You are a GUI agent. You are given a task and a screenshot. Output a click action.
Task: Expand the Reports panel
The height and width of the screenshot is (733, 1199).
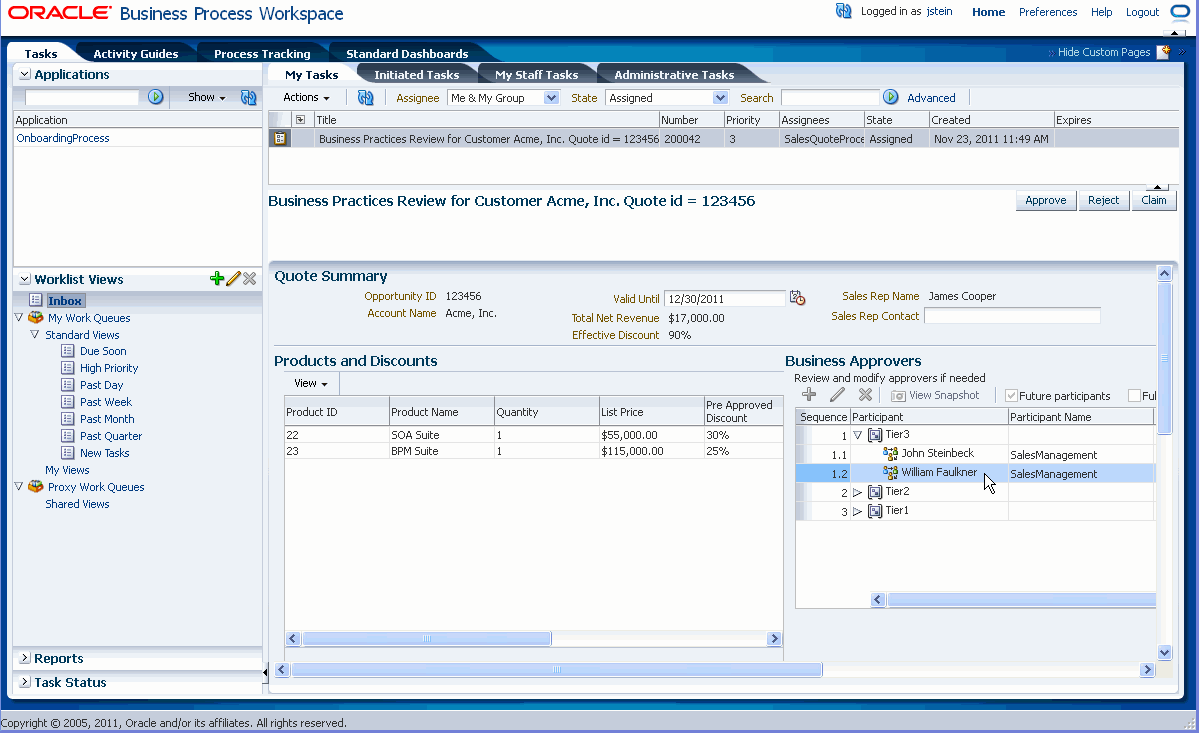click(x=24, y=657)
